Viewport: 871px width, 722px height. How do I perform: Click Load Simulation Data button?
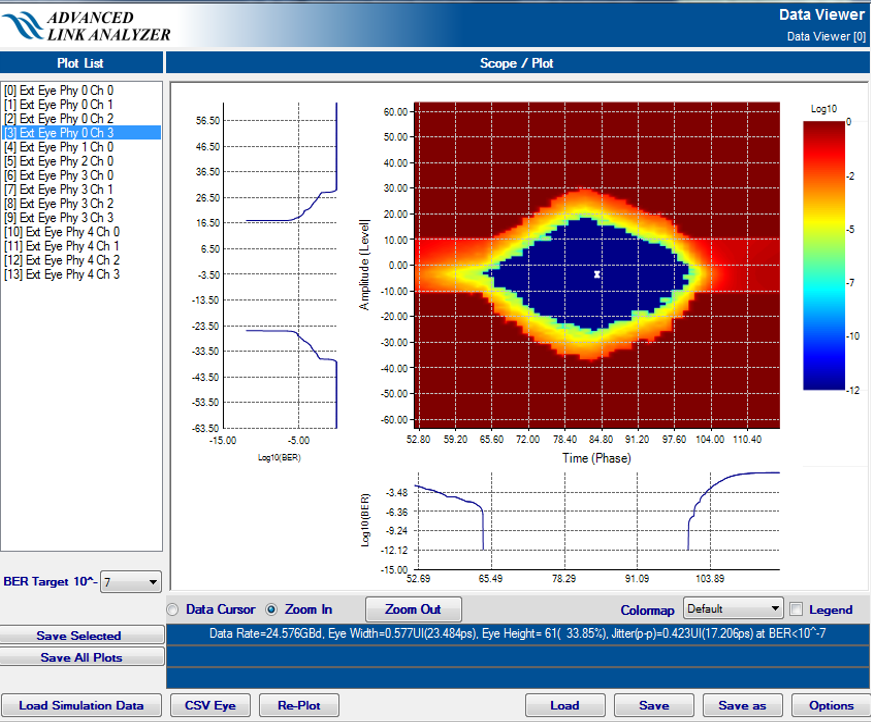(81, 705)
